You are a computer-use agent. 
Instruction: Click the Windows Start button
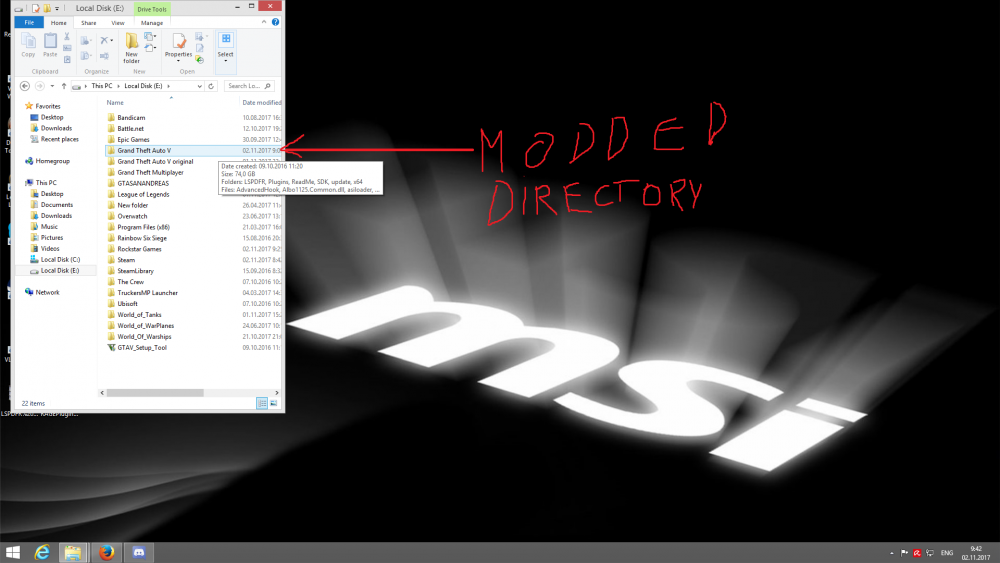point(13,552)
